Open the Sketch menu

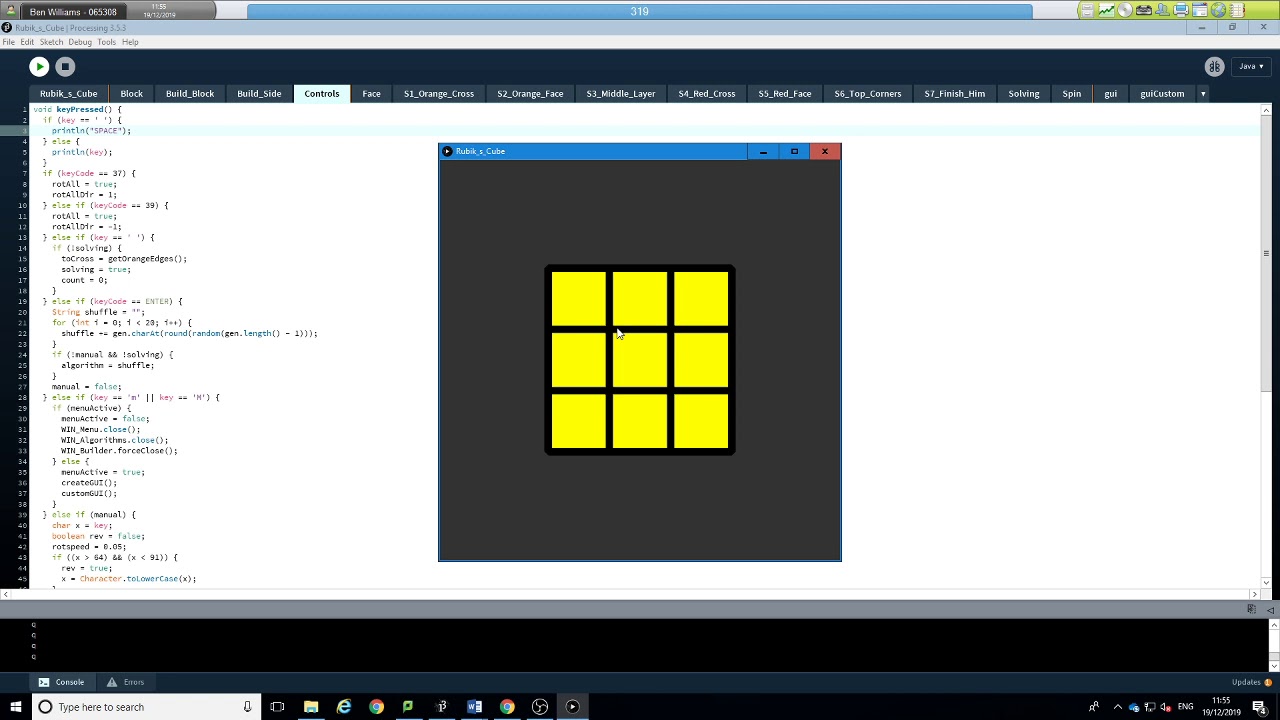pyautogui.click(x=51, y=42)
